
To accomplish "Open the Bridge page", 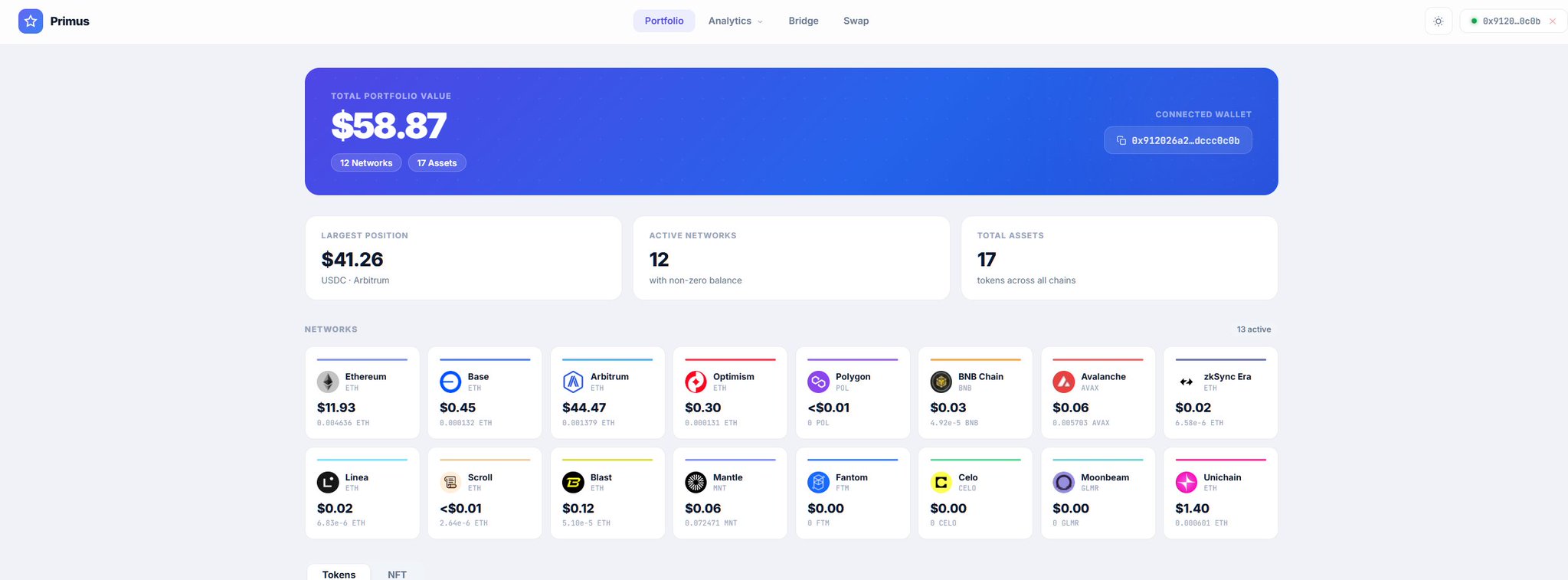I will 804,21.
